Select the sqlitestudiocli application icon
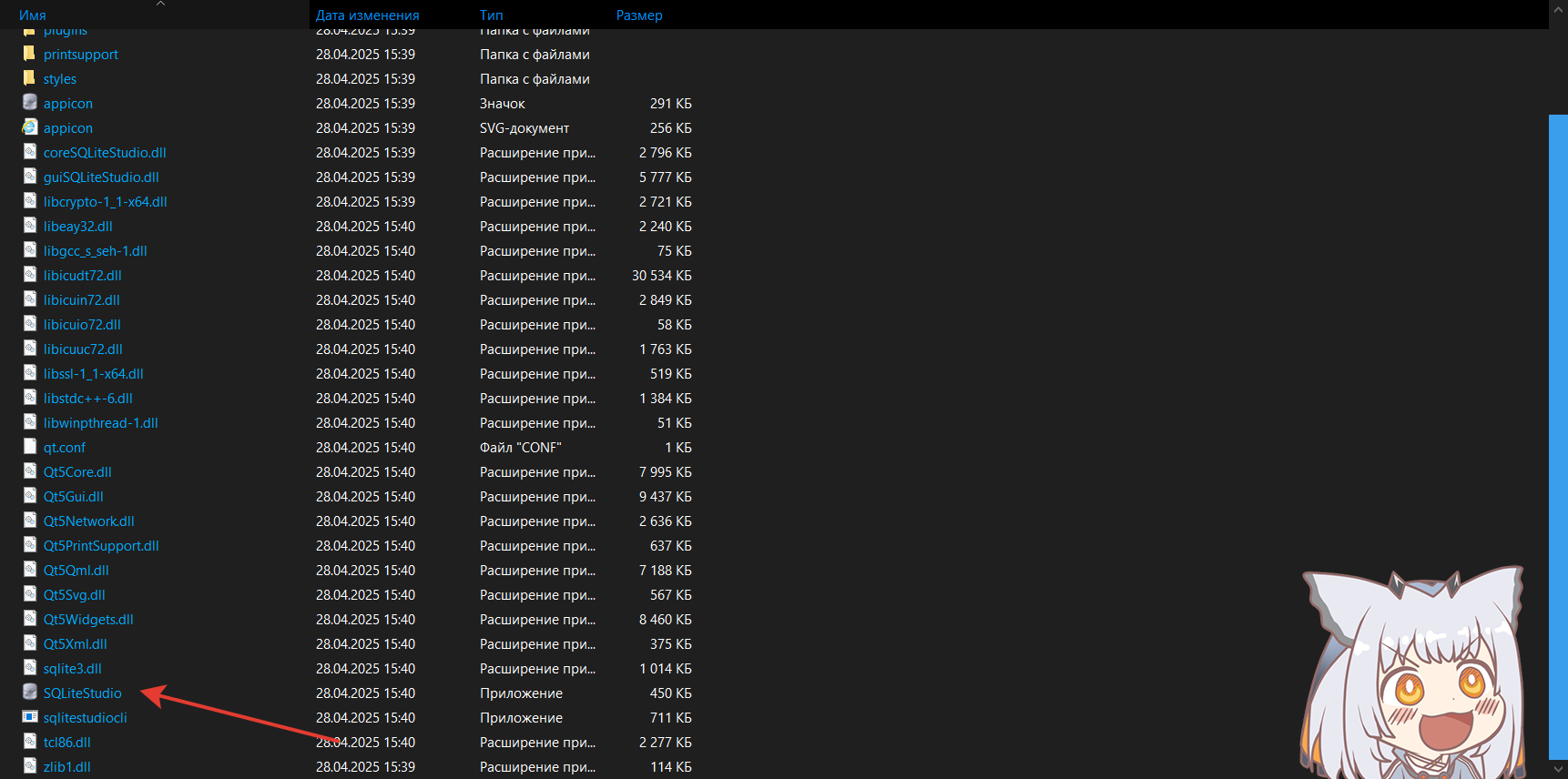This screenshot has height=779, width=1568. tap(30, 717)
